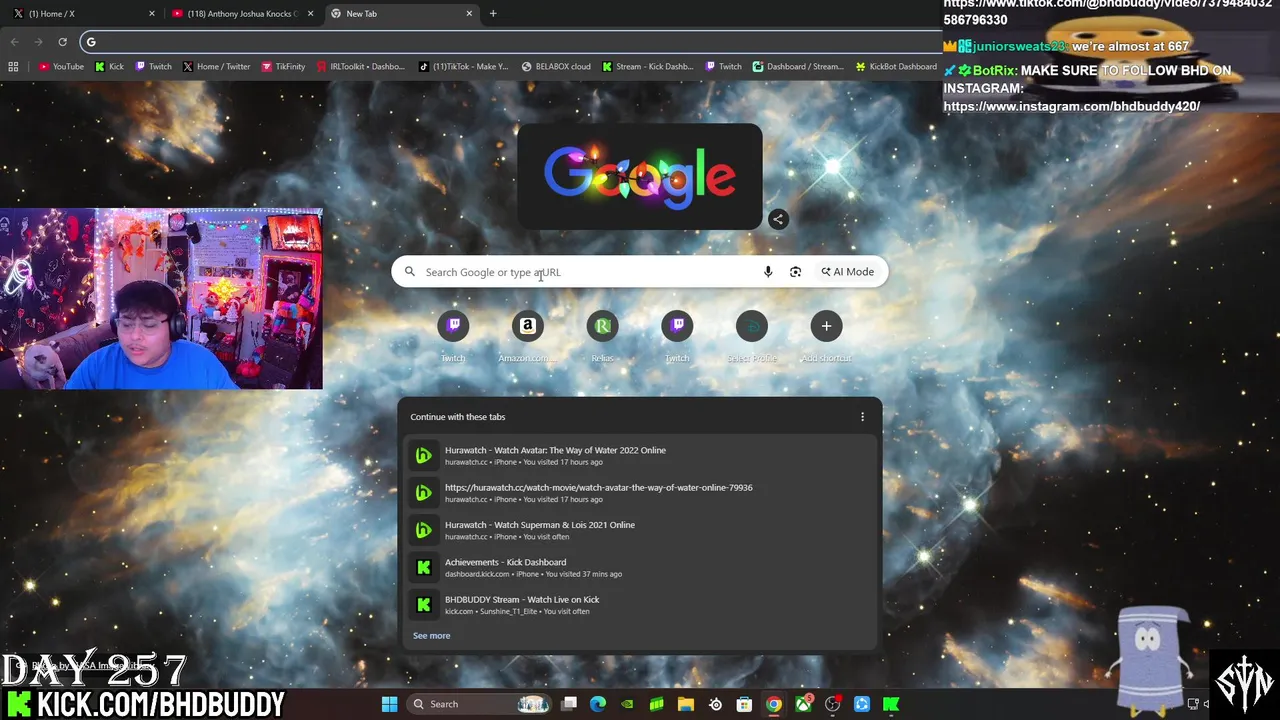Expand See more tabs list
Viewport: 1280px width, 720px height.
[431, 636]
